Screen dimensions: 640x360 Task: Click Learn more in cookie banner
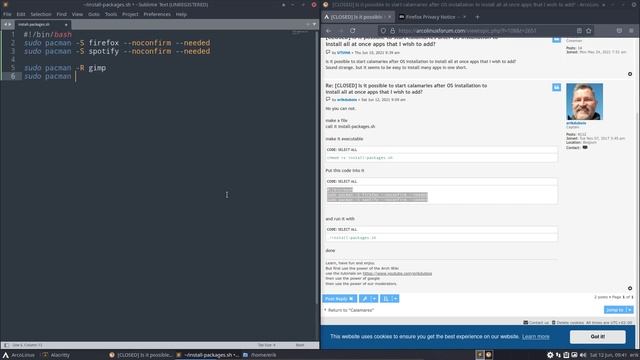[536, 337]
